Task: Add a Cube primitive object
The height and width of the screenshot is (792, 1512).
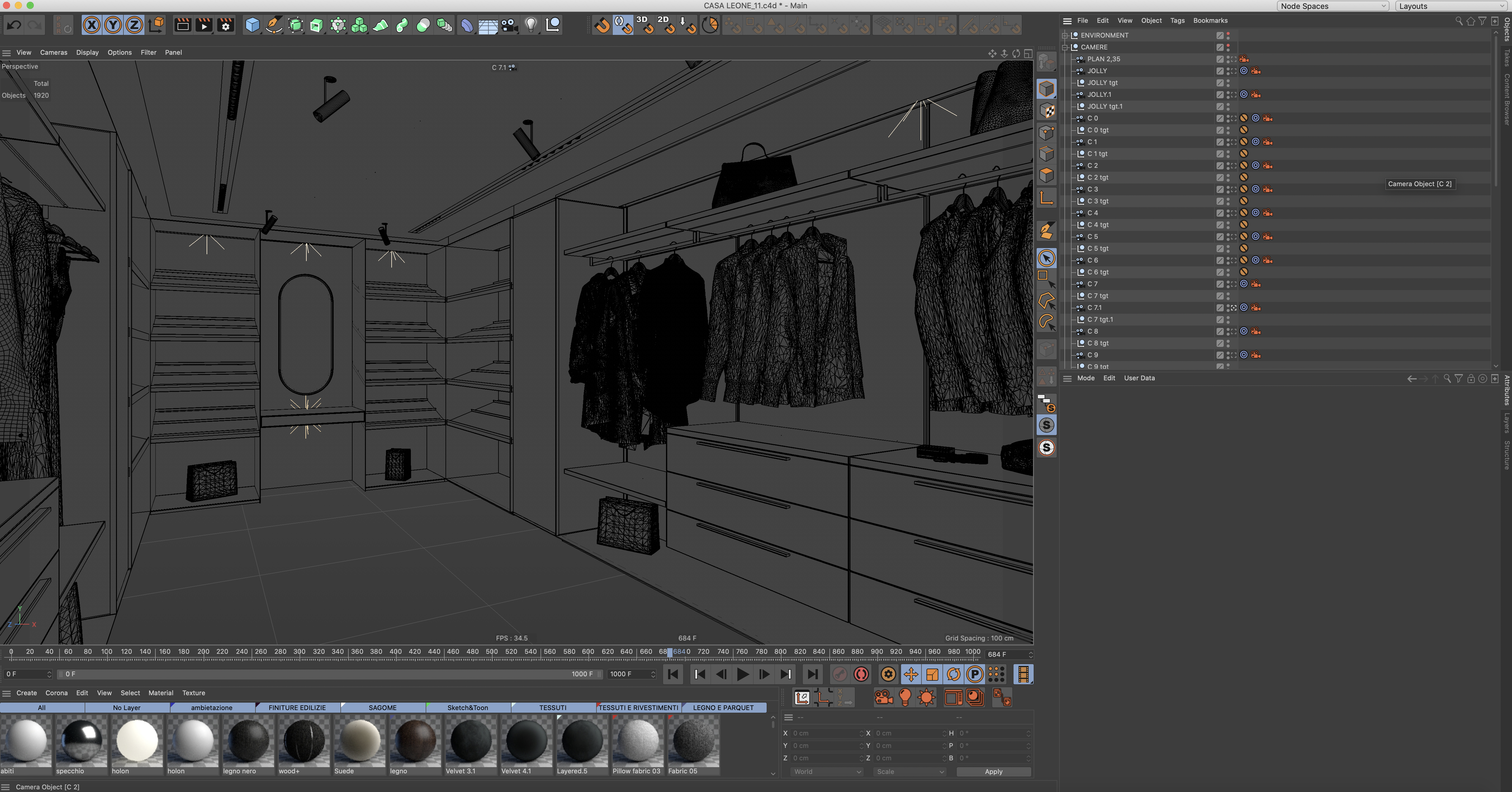Action: 252,25
